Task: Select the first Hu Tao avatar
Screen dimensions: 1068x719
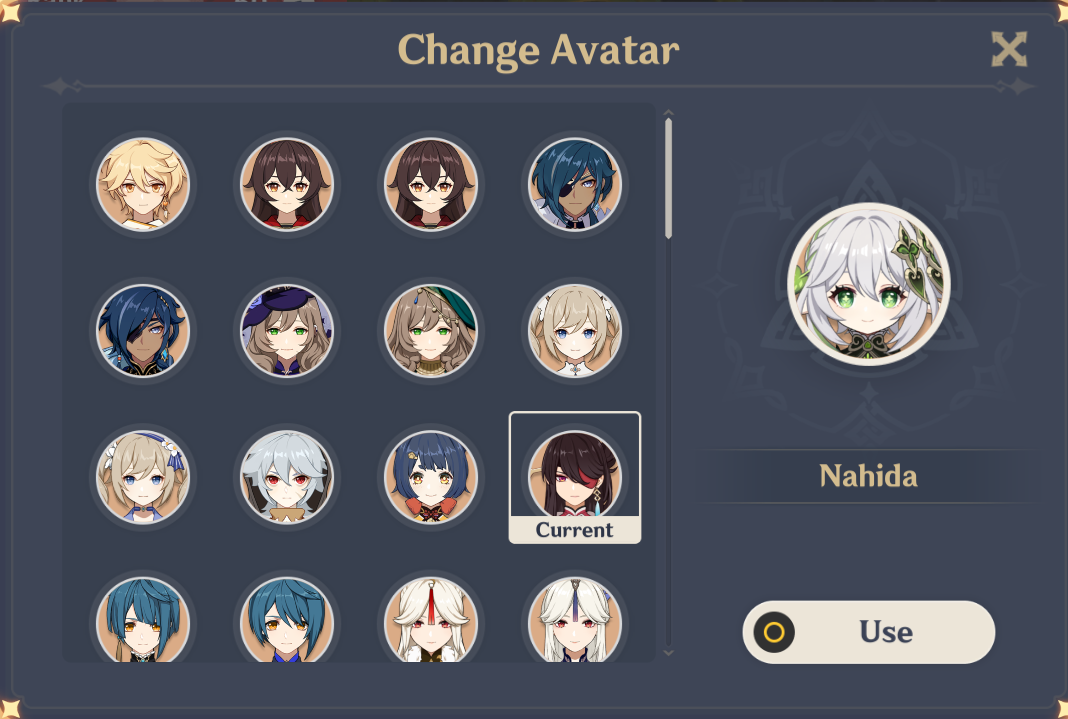Action: (287, 185)
